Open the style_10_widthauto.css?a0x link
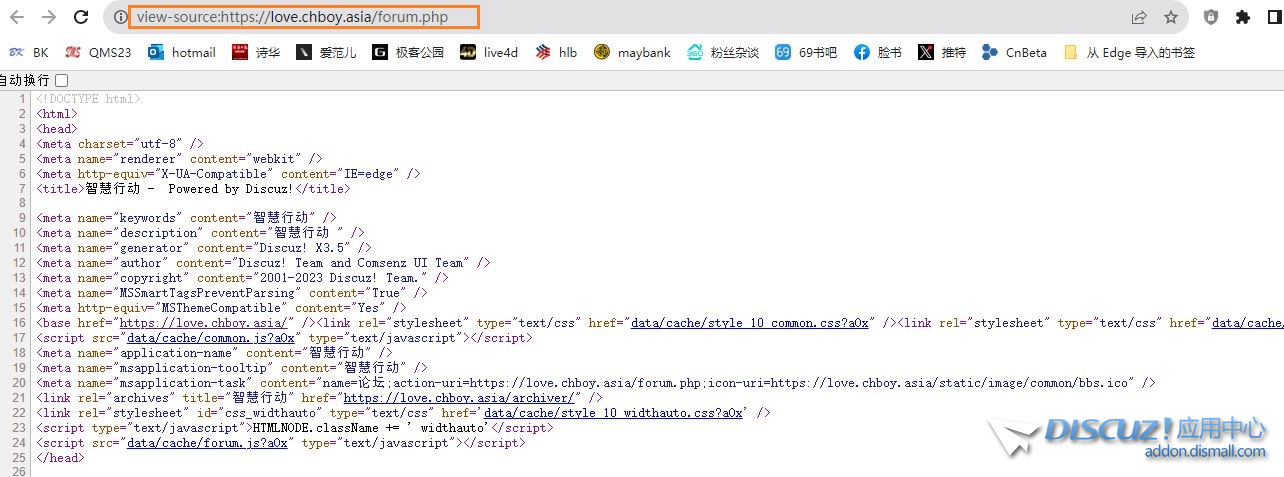 tap(613, 413)
